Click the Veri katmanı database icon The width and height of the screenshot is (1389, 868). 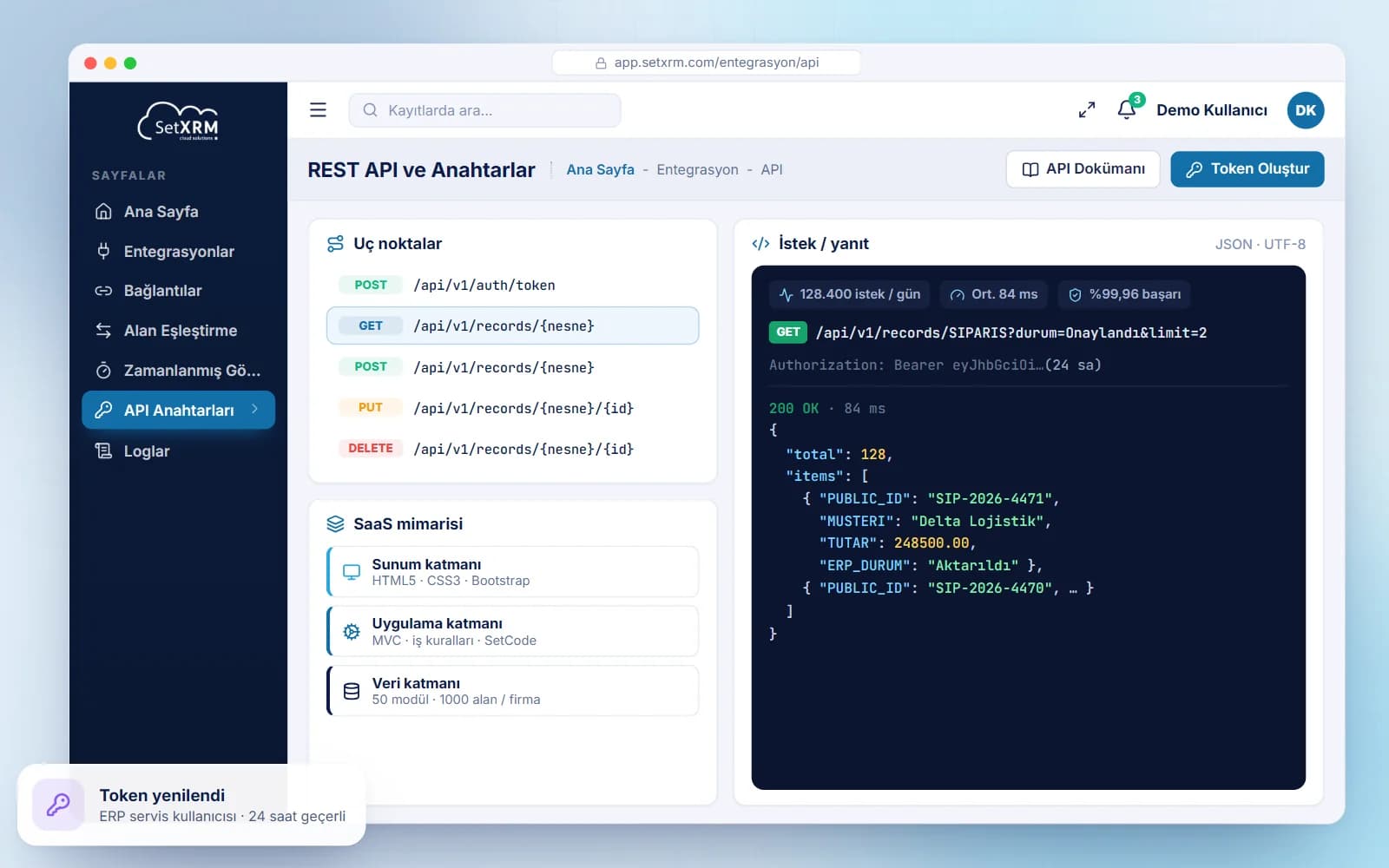352,691
